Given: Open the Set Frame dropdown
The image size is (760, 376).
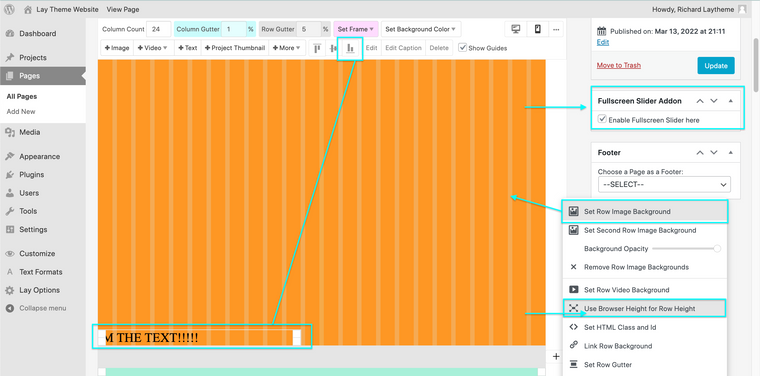Looking at the screenshot, I should point(356,29).
